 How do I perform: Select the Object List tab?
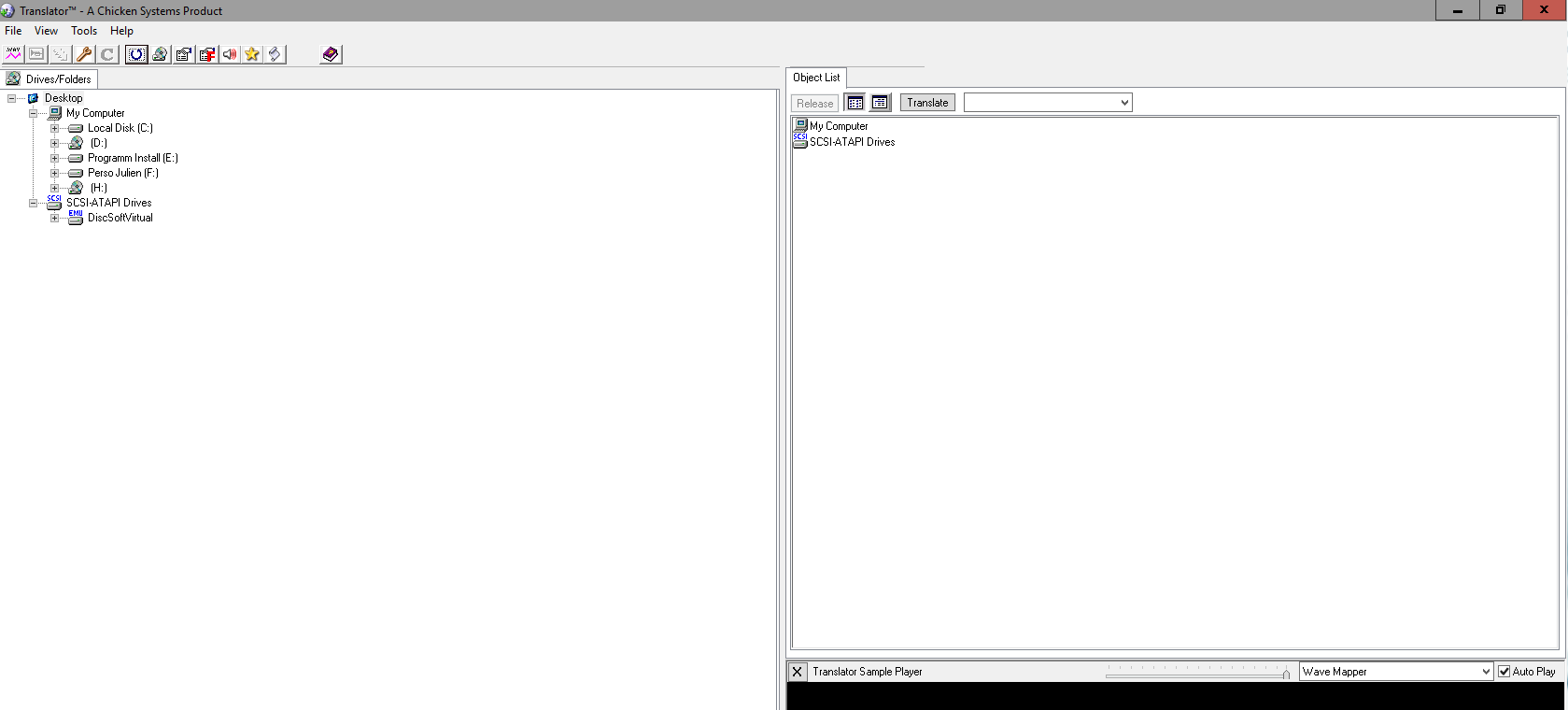click(816, 78)
